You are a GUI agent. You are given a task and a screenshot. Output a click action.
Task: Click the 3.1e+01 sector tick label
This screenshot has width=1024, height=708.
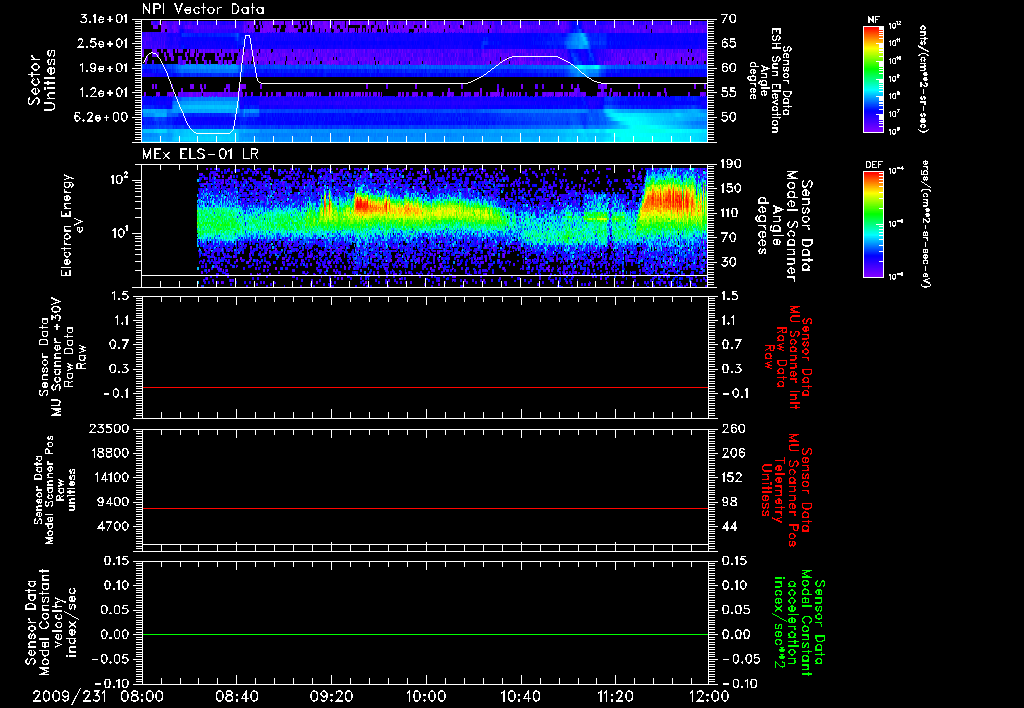coord(104,19)
